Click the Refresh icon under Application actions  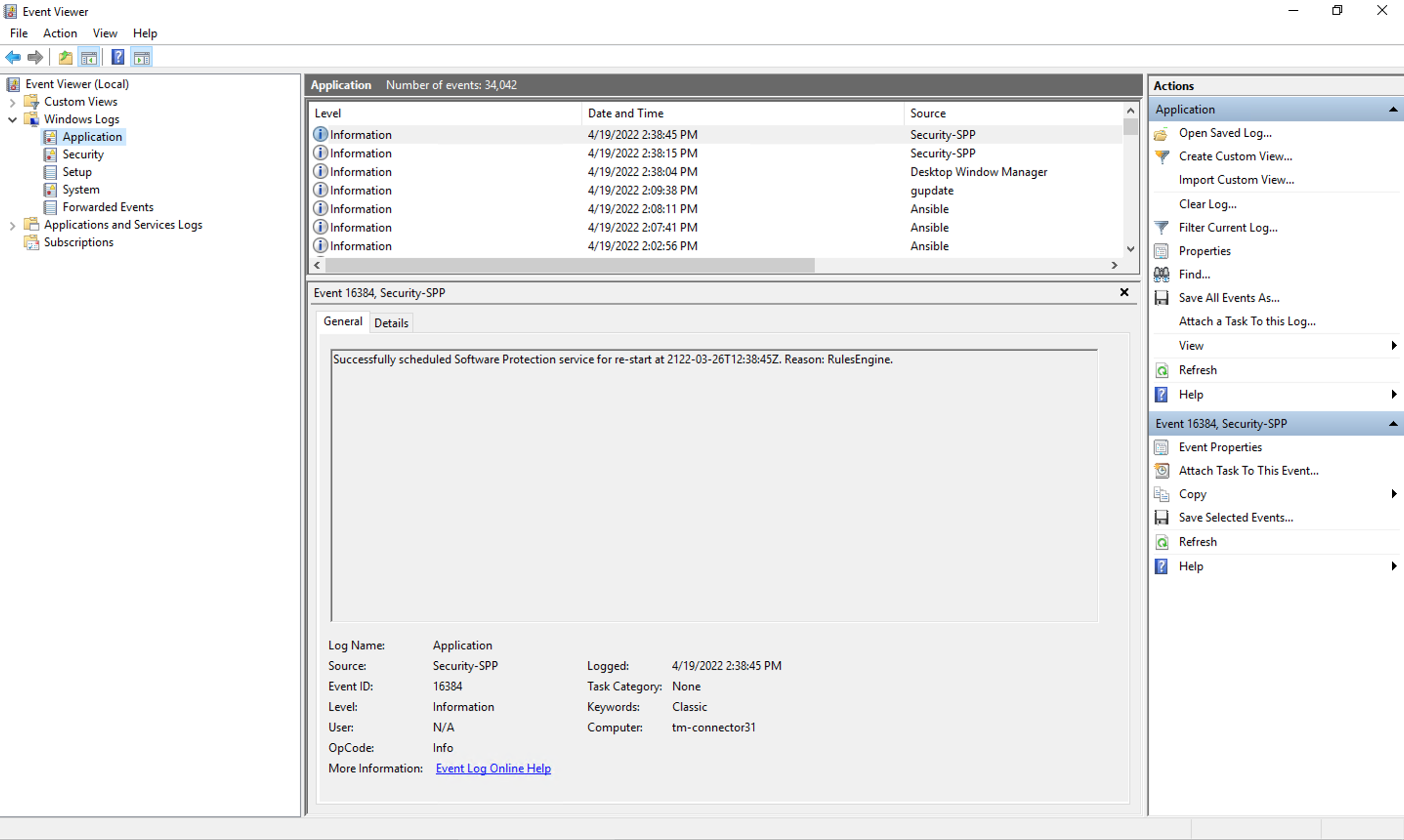1162,370
